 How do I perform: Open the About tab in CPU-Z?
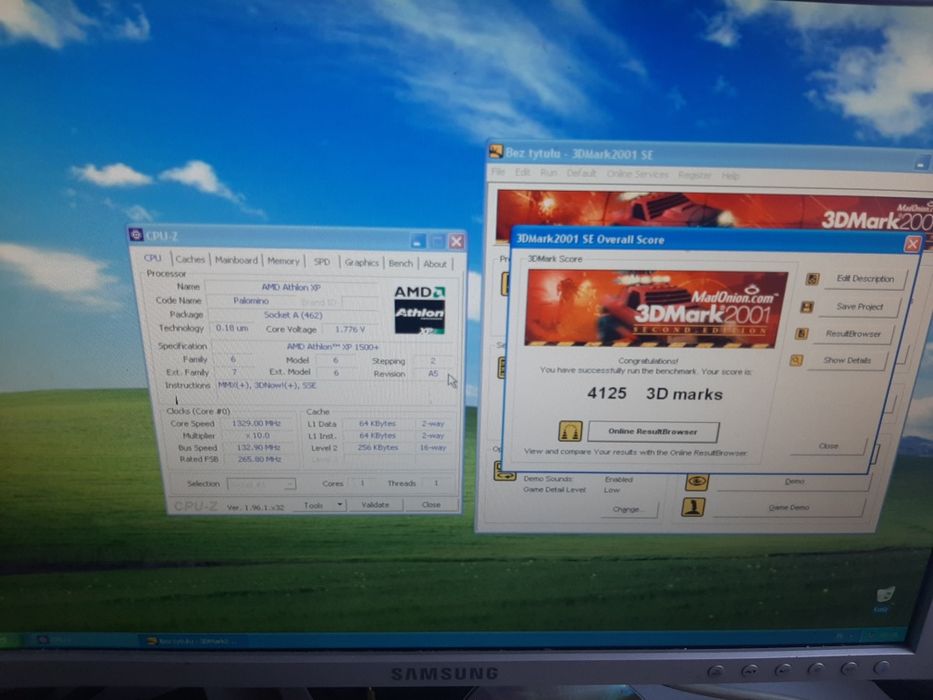click(x=435, y=263)
